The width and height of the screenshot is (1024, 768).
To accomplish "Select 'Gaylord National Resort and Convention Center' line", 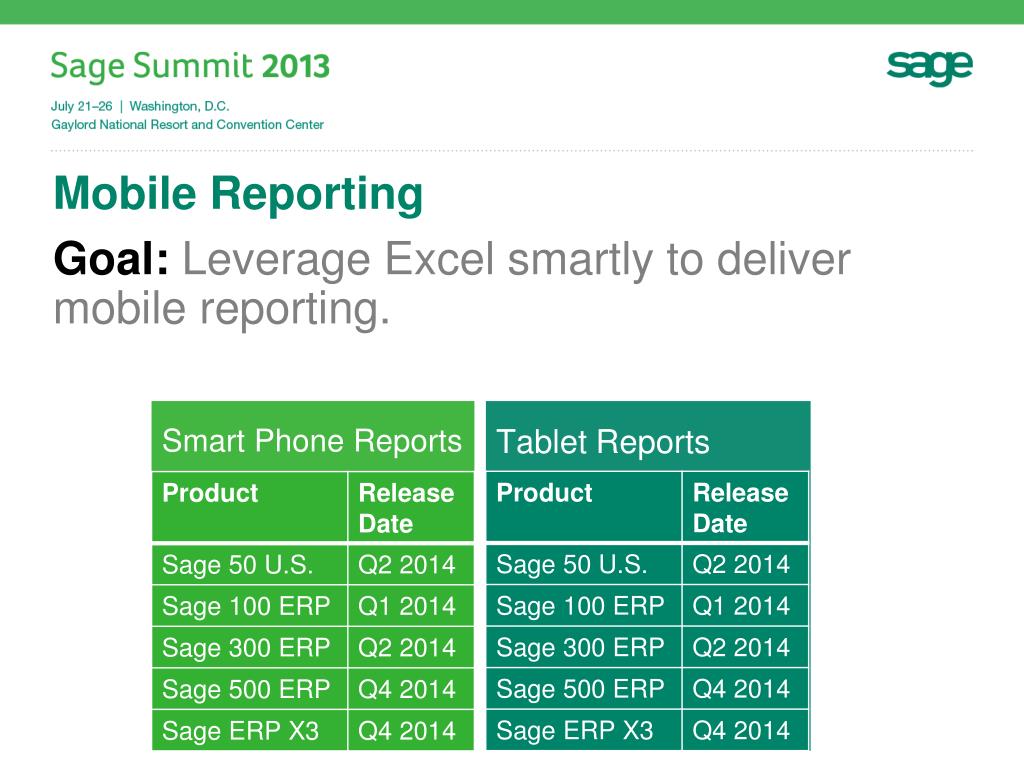I will (x=187, y=124).
